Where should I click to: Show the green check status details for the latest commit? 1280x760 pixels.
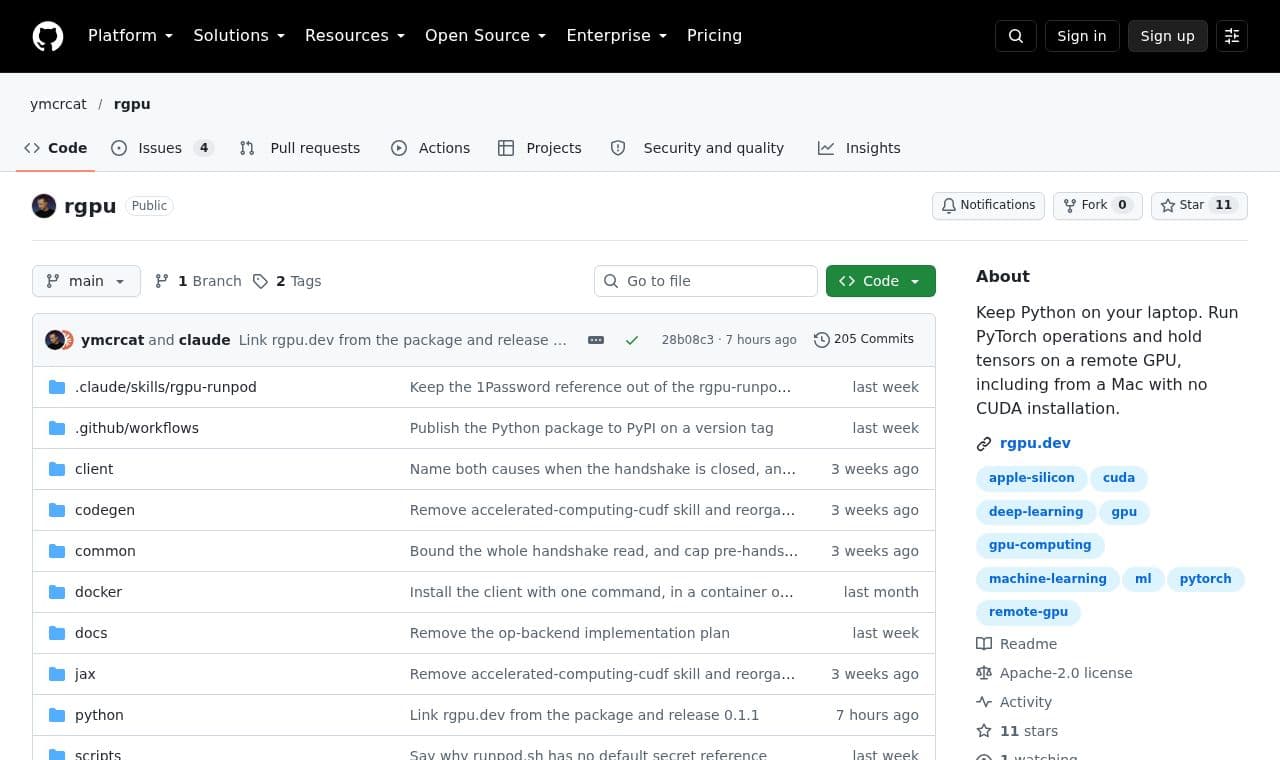coord(632,340)
